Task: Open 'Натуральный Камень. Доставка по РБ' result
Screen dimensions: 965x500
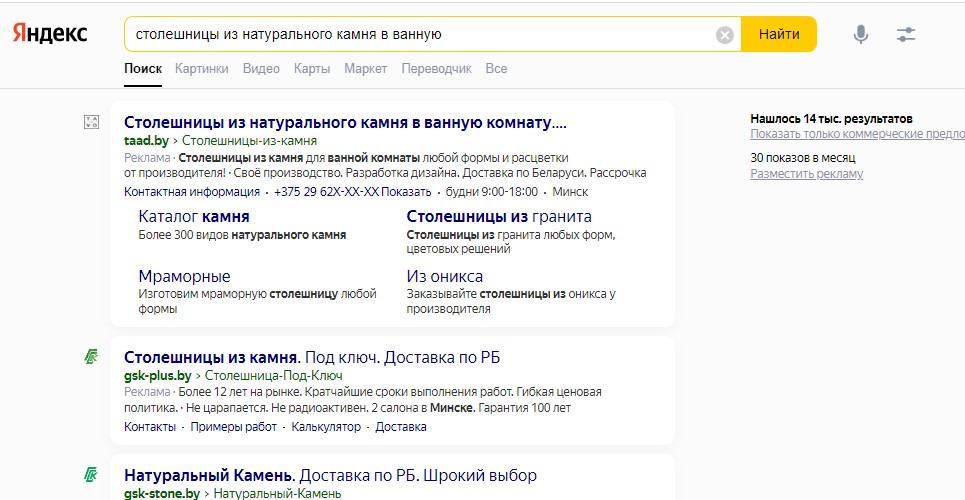Action: point(330,475)
